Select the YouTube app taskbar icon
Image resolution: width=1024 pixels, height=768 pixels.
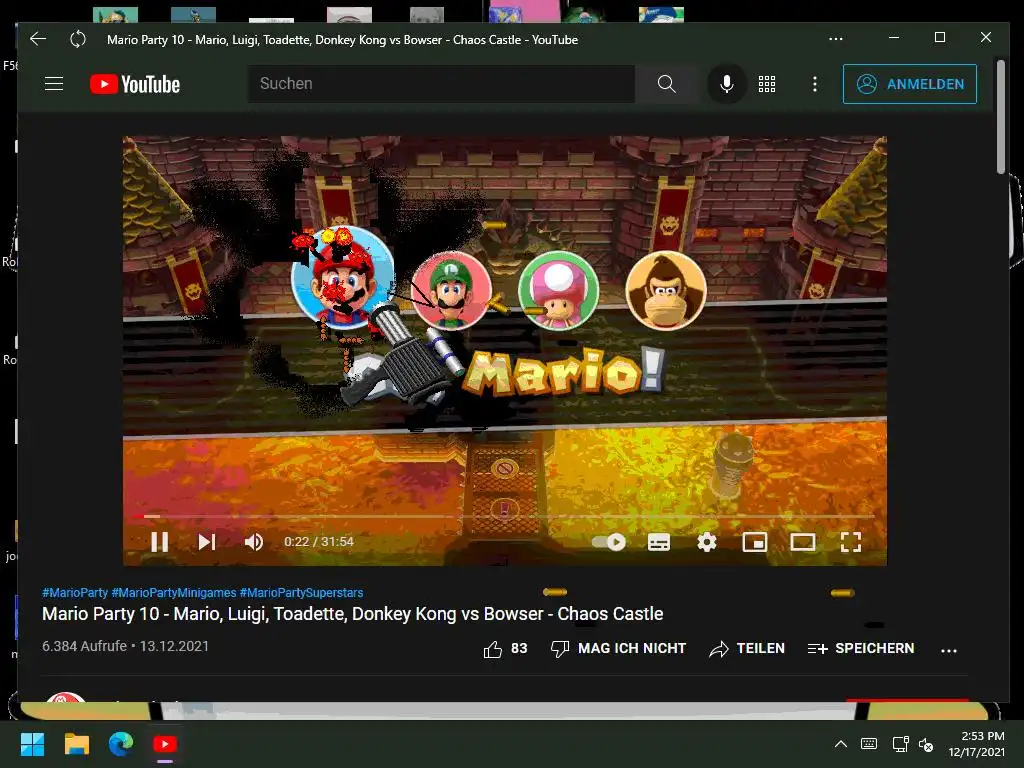point(165,744)
